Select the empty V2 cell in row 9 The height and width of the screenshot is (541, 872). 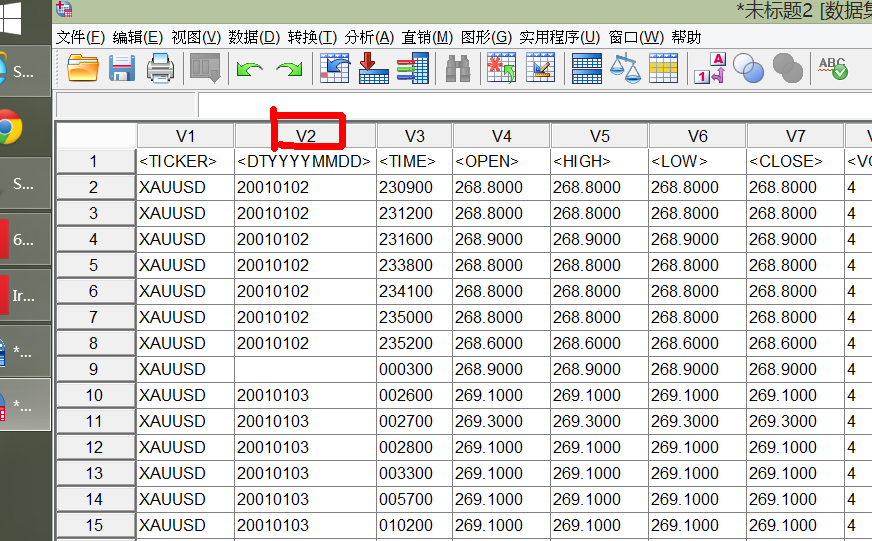(x=305, y=369)
